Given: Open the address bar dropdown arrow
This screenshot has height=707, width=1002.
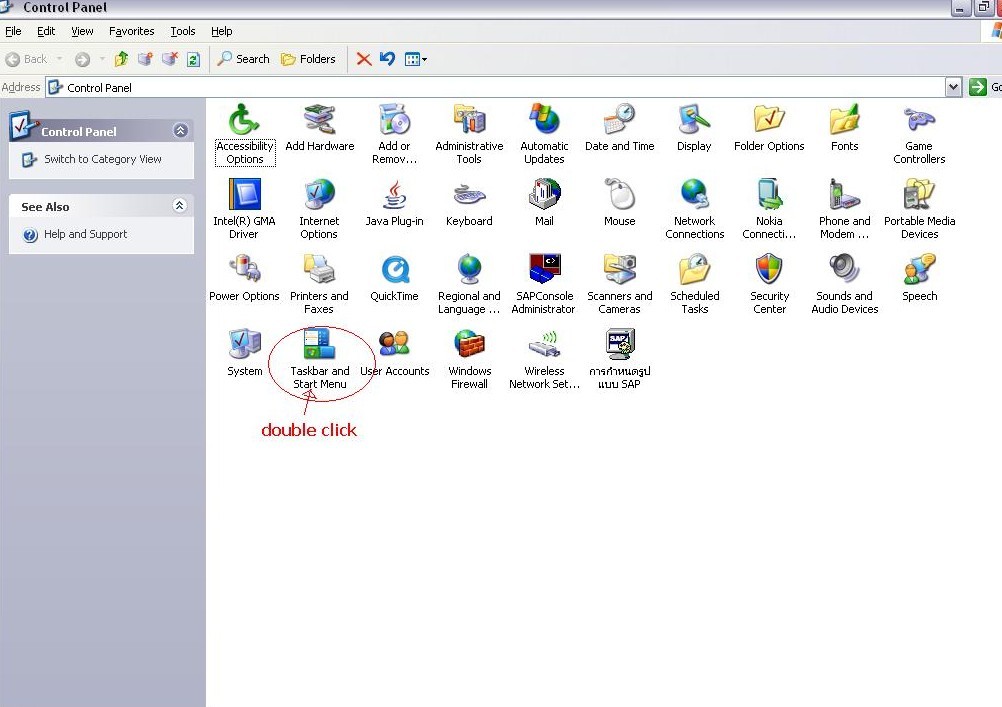Looking at the screenshot, I should tap(953, 87).
